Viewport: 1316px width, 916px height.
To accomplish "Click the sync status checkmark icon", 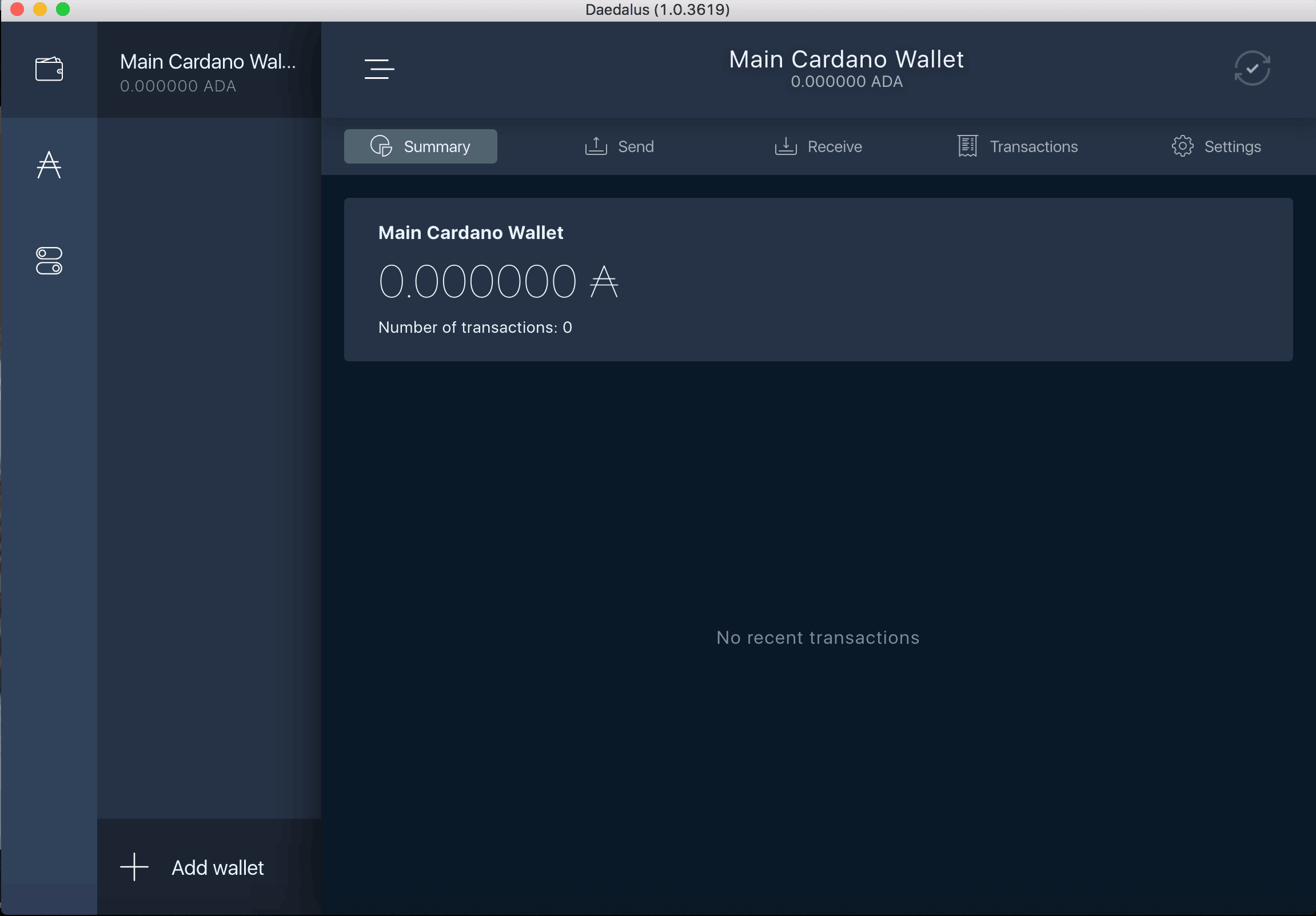I will click(1252, 68).
